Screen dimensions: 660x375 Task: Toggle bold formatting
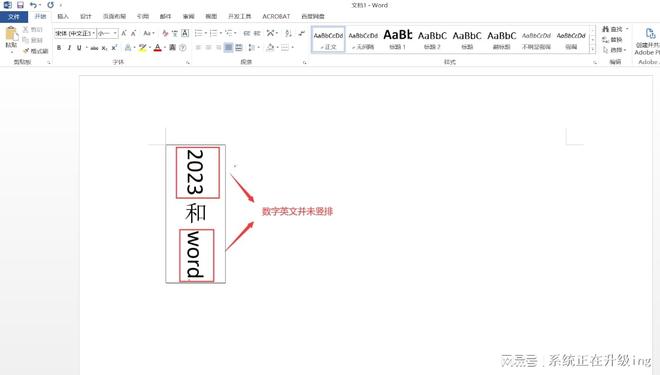59,48
